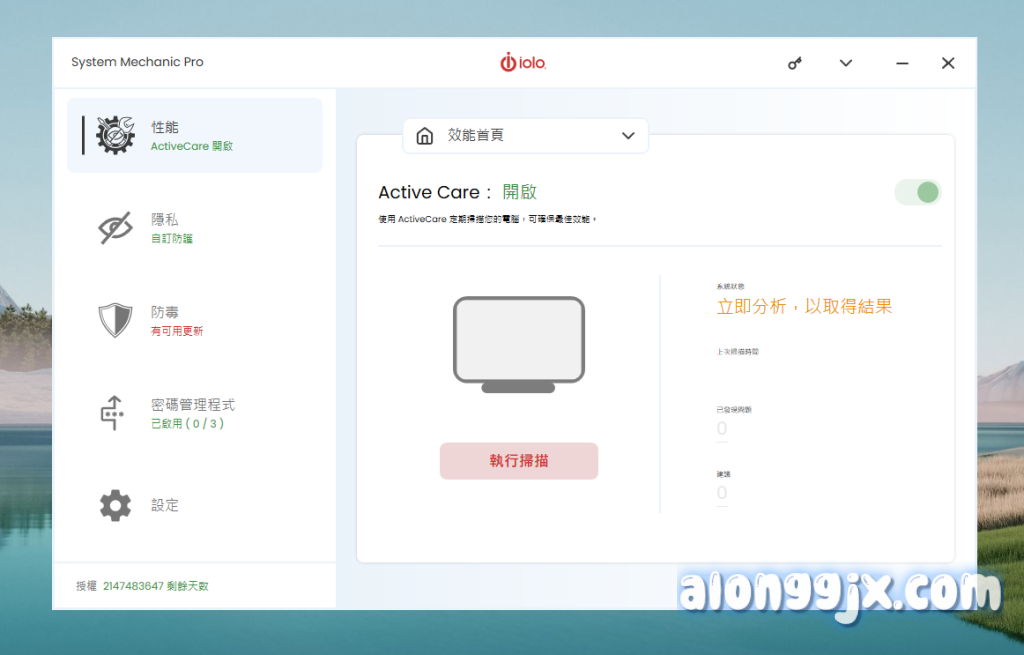Viewport: 1024px width, 655px height.
Task: Click the antivirus shield icon
Action: point(115,320)
